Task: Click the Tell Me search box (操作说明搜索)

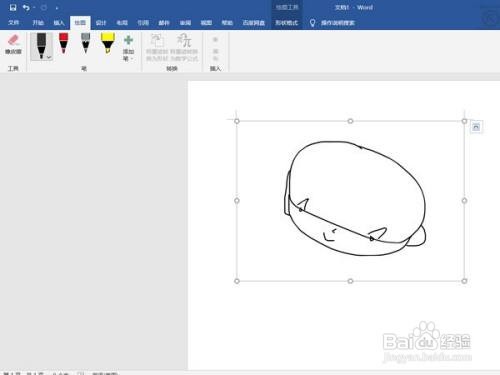Action: pyautogui.click(x=338, y=23)
